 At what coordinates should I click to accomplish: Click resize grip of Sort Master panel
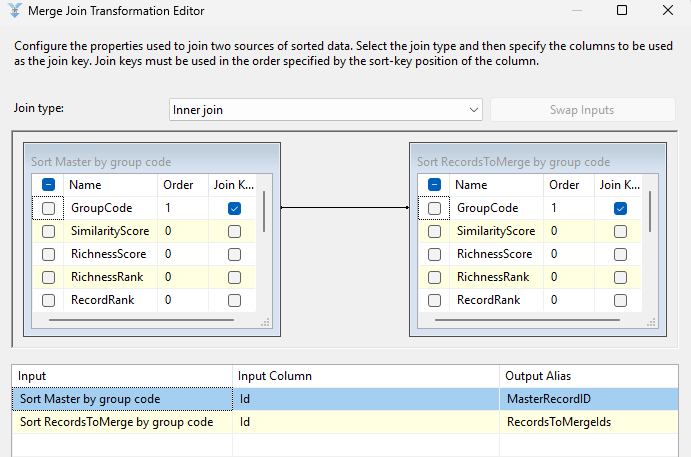(265, 322)
